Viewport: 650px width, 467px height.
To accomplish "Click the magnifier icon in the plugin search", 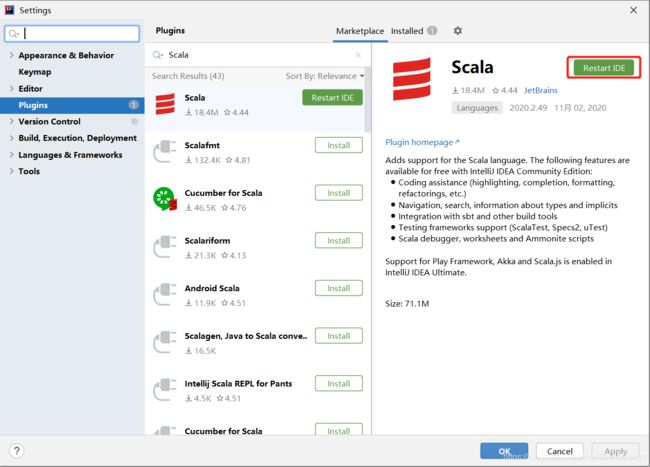I will (158, 55).
